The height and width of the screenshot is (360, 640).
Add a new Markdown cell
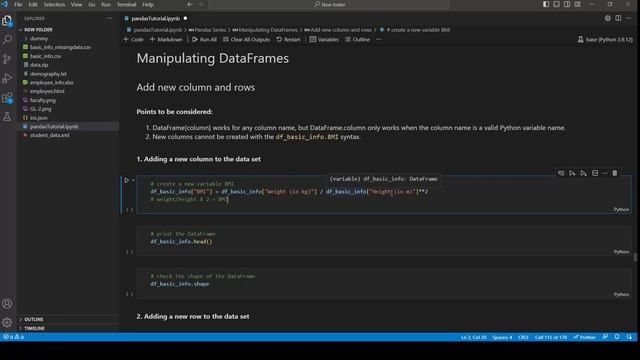click(x=166, y=40)
